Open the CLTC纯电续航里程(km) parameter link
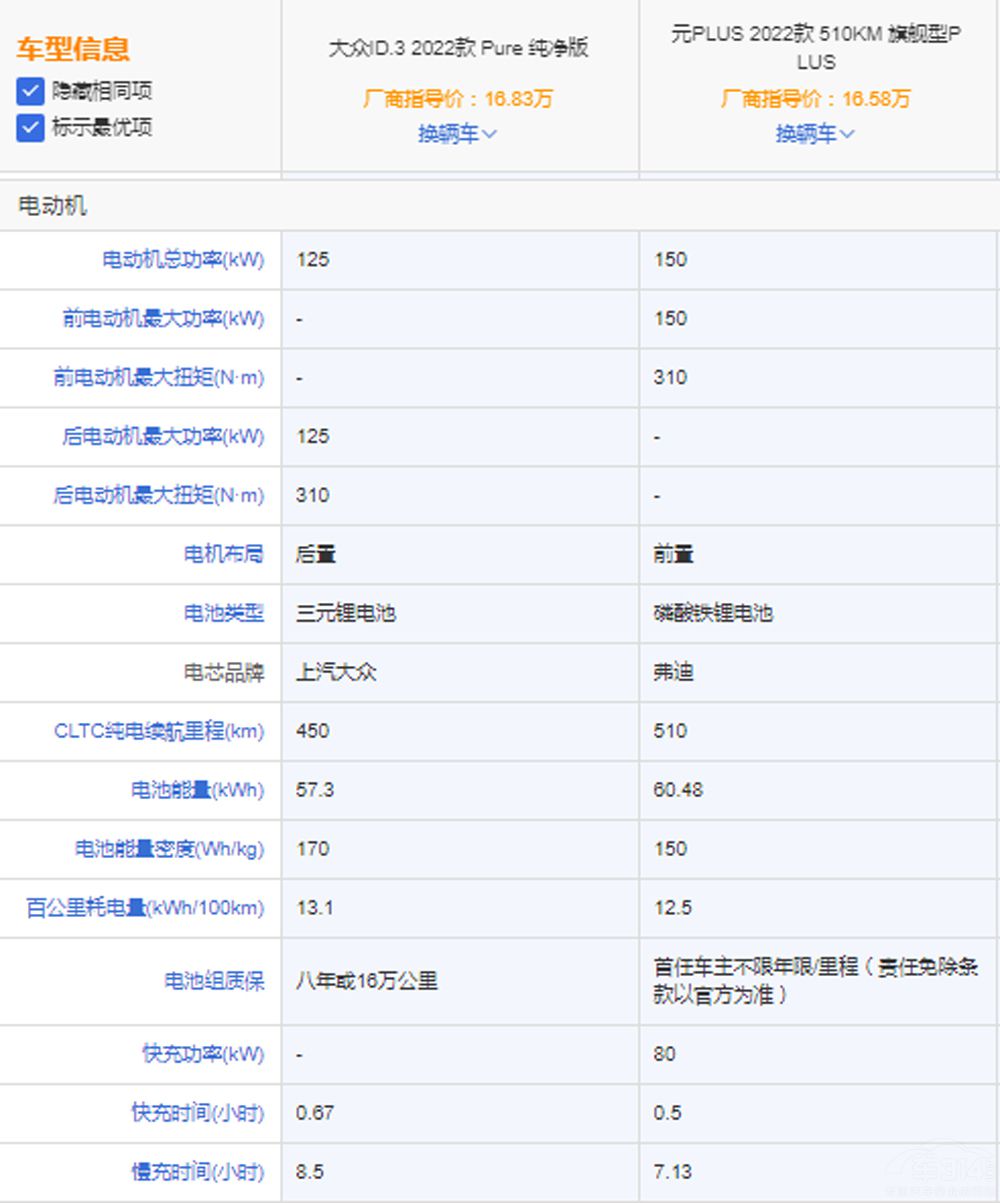 click(159, 732)
